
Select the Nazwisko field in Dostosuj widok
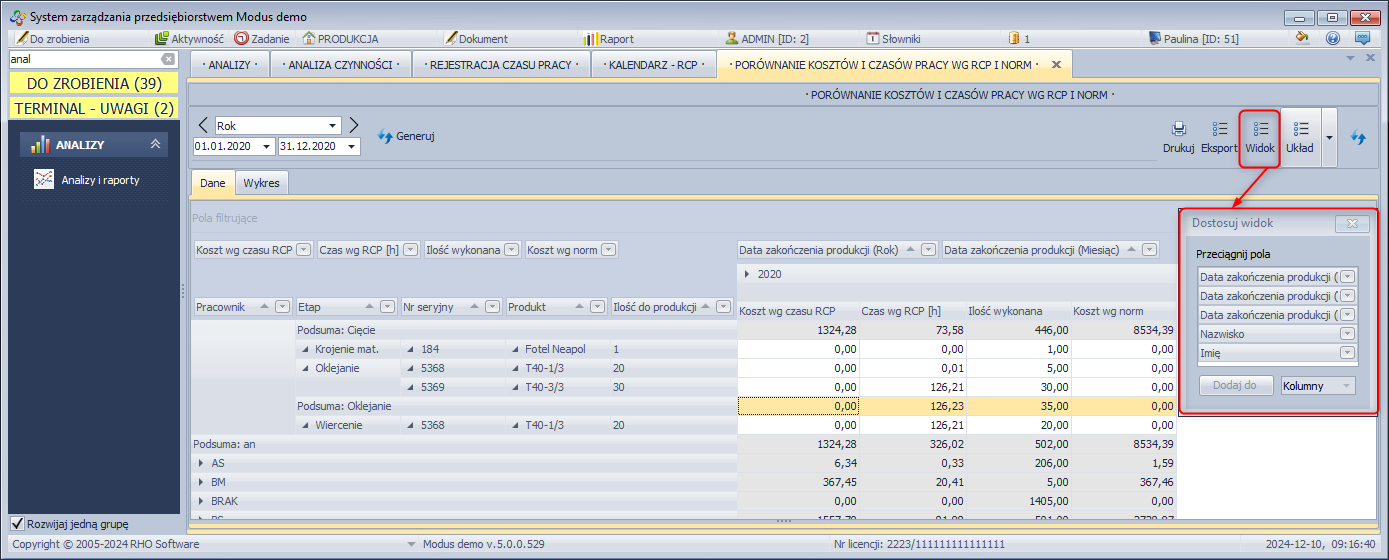[x=1268, y=334]
